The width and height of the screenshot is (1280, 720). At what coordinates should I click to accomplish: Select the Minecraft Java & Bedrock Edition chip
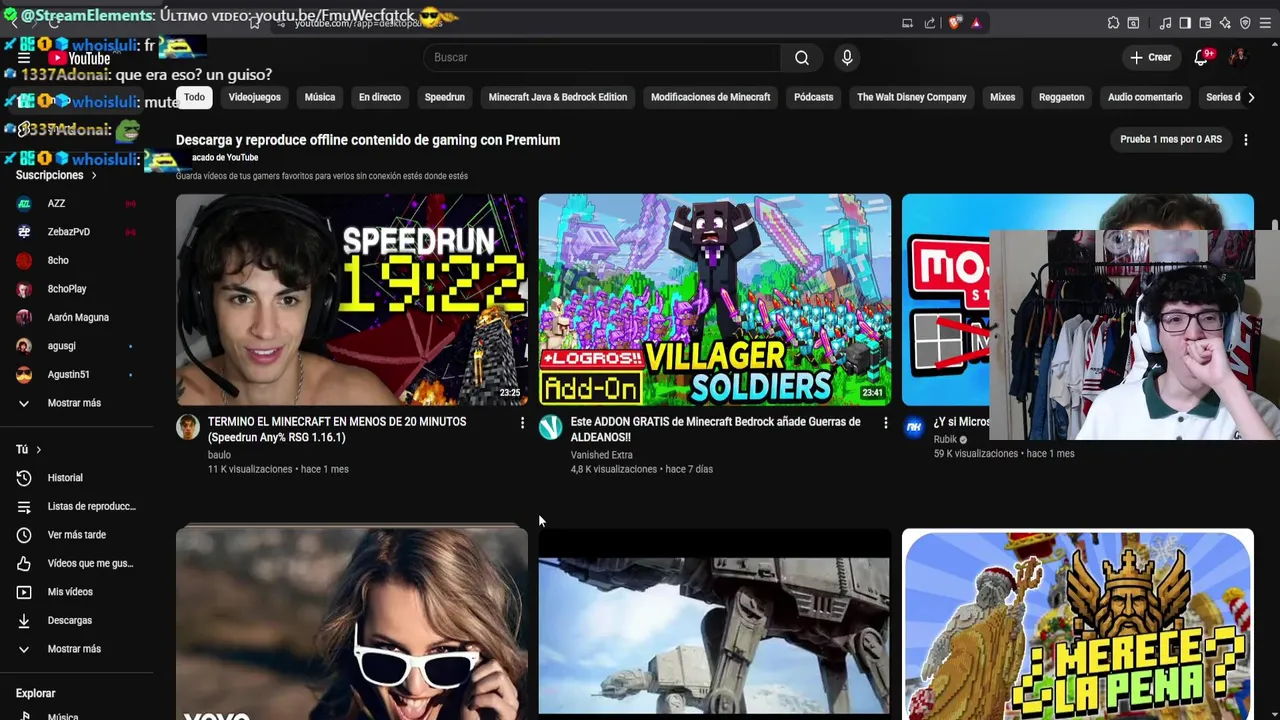pos(558,97)
